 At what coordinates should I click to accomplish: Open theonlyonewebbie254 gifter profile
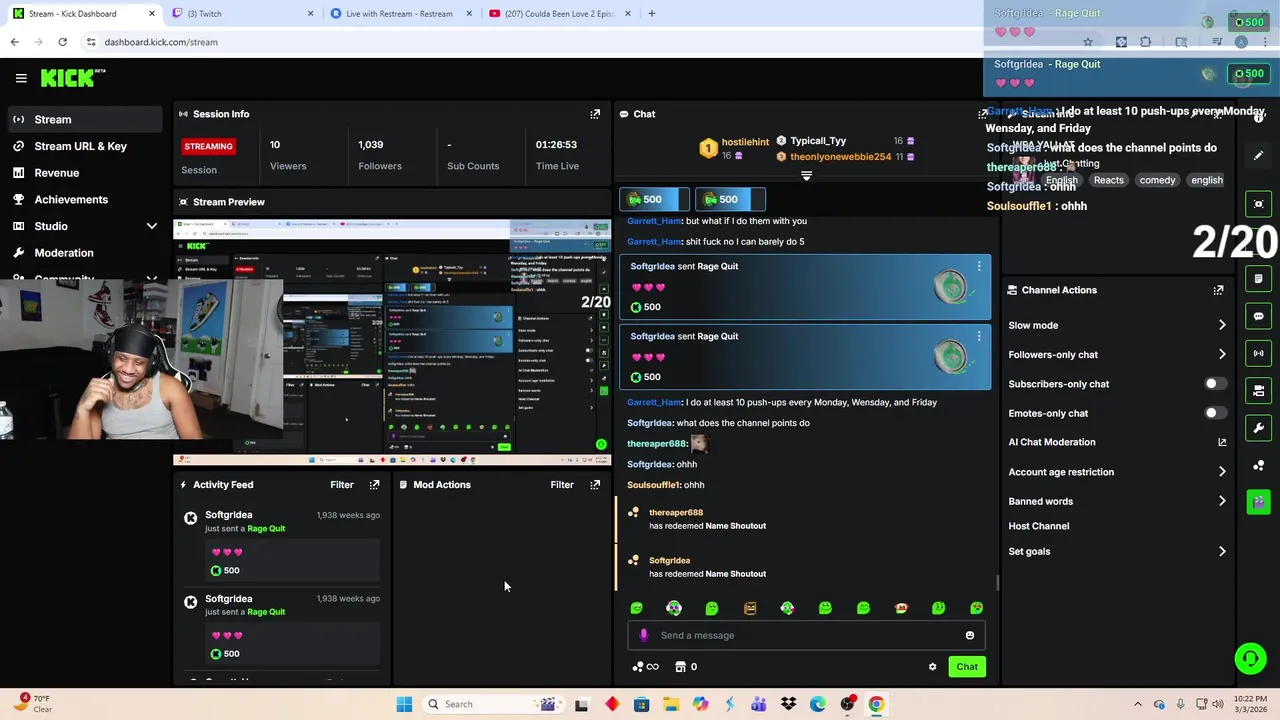click(x=840, y=157)
